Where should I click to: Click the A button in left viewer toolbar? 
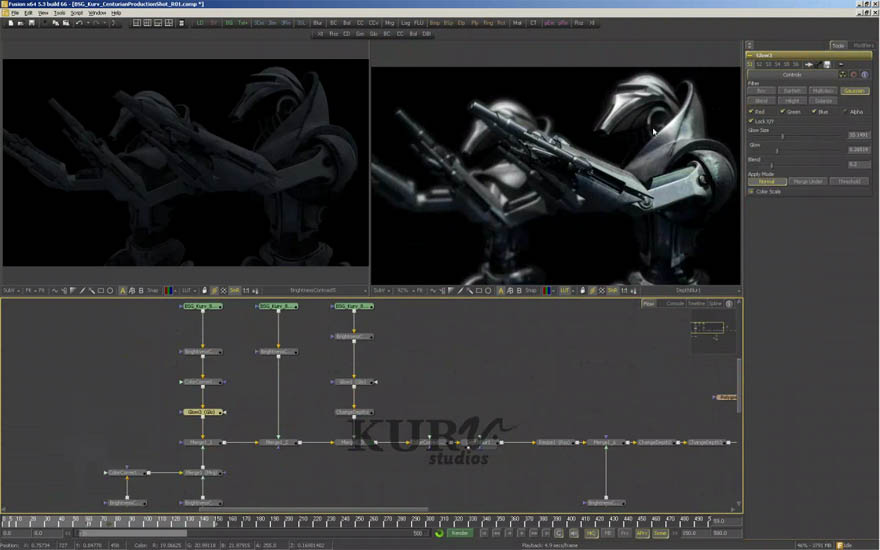click(123, 291)
